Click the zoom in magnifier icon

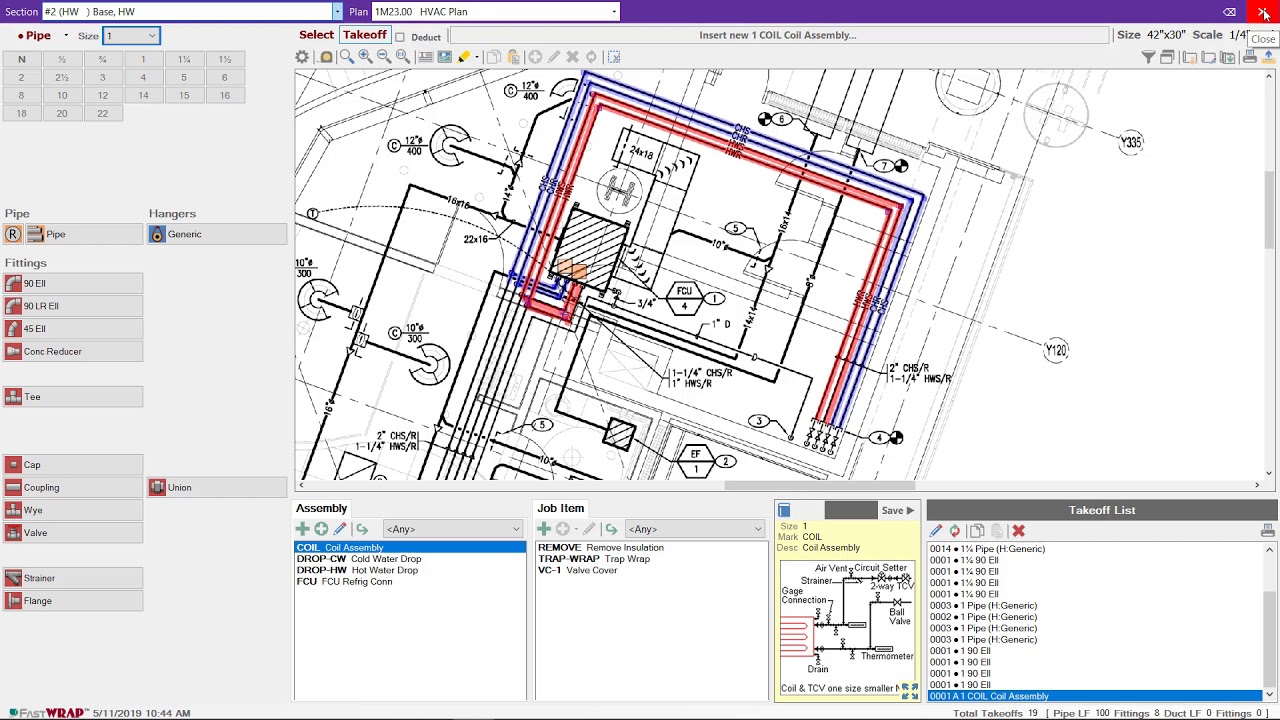pyautogui.click(x=365, y=57)
